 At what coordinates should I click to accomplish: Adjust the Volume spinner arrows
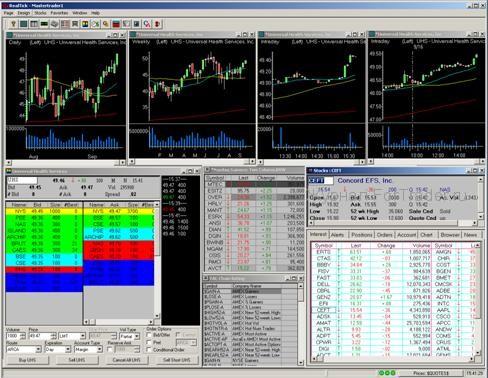coord(22,336)
